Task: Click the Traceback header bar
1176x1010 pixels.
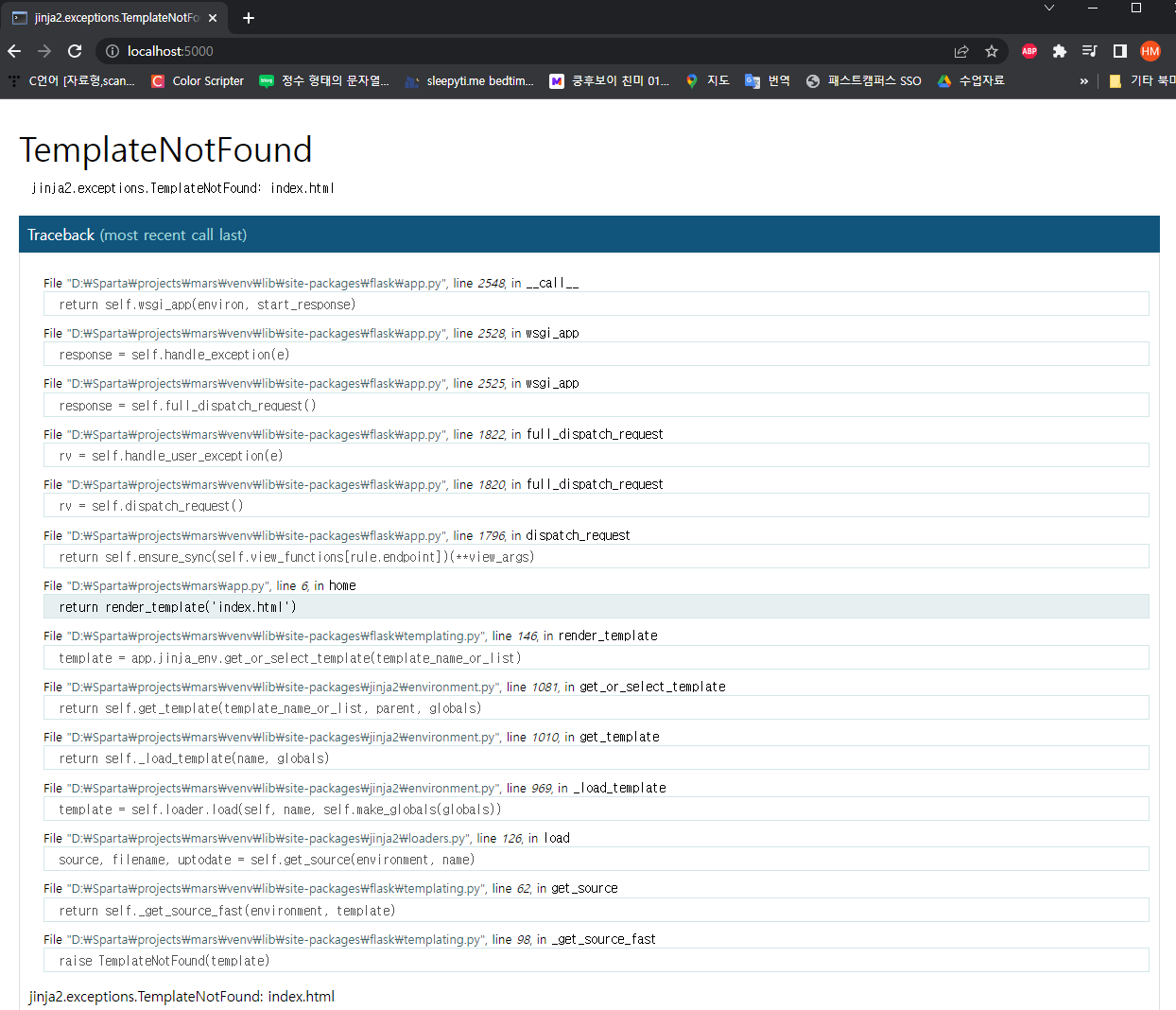Action: [x=589, y=235]
